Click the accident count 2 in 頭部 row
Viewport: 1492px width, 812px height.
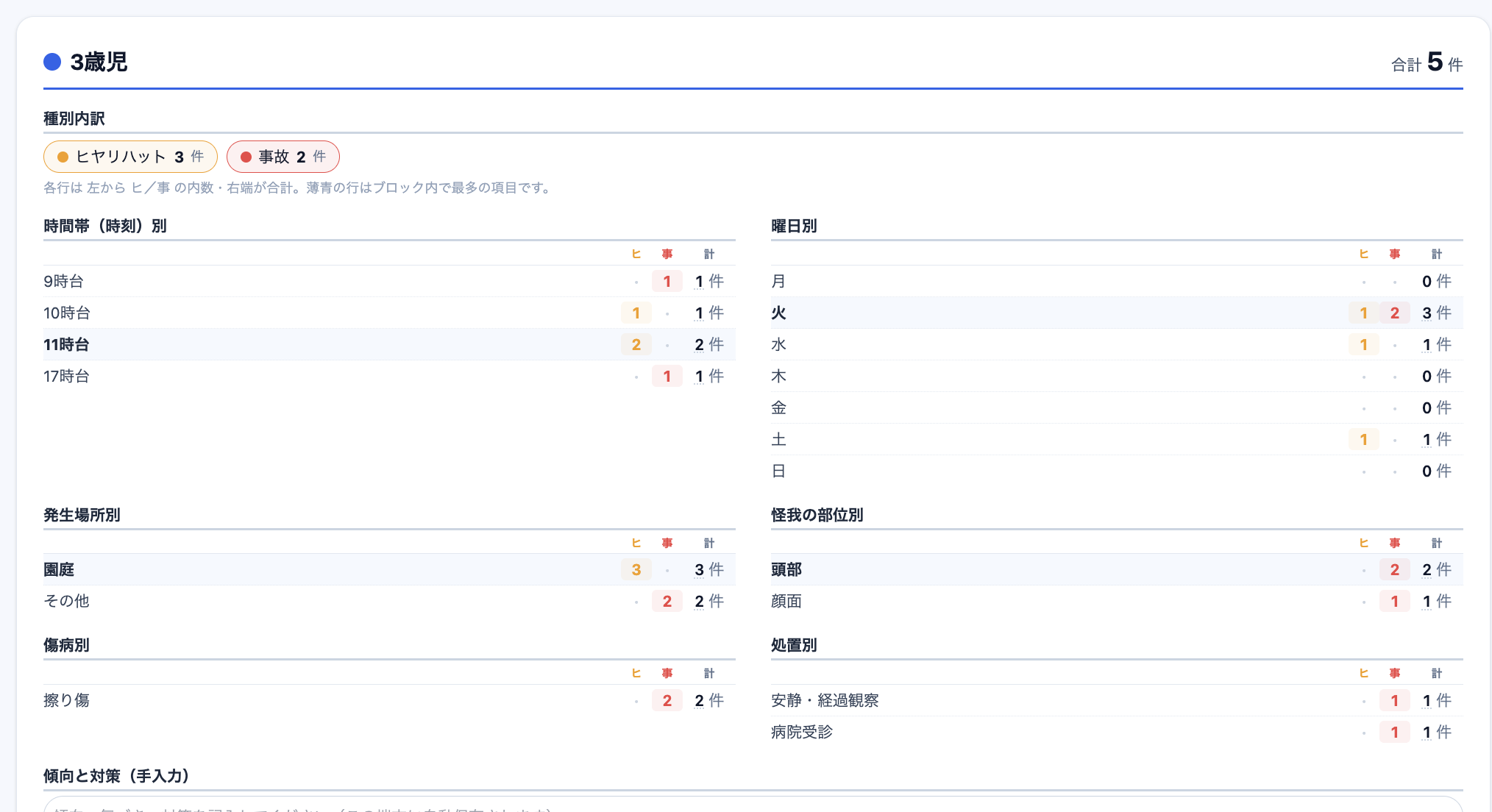[x=1395, y=569]
